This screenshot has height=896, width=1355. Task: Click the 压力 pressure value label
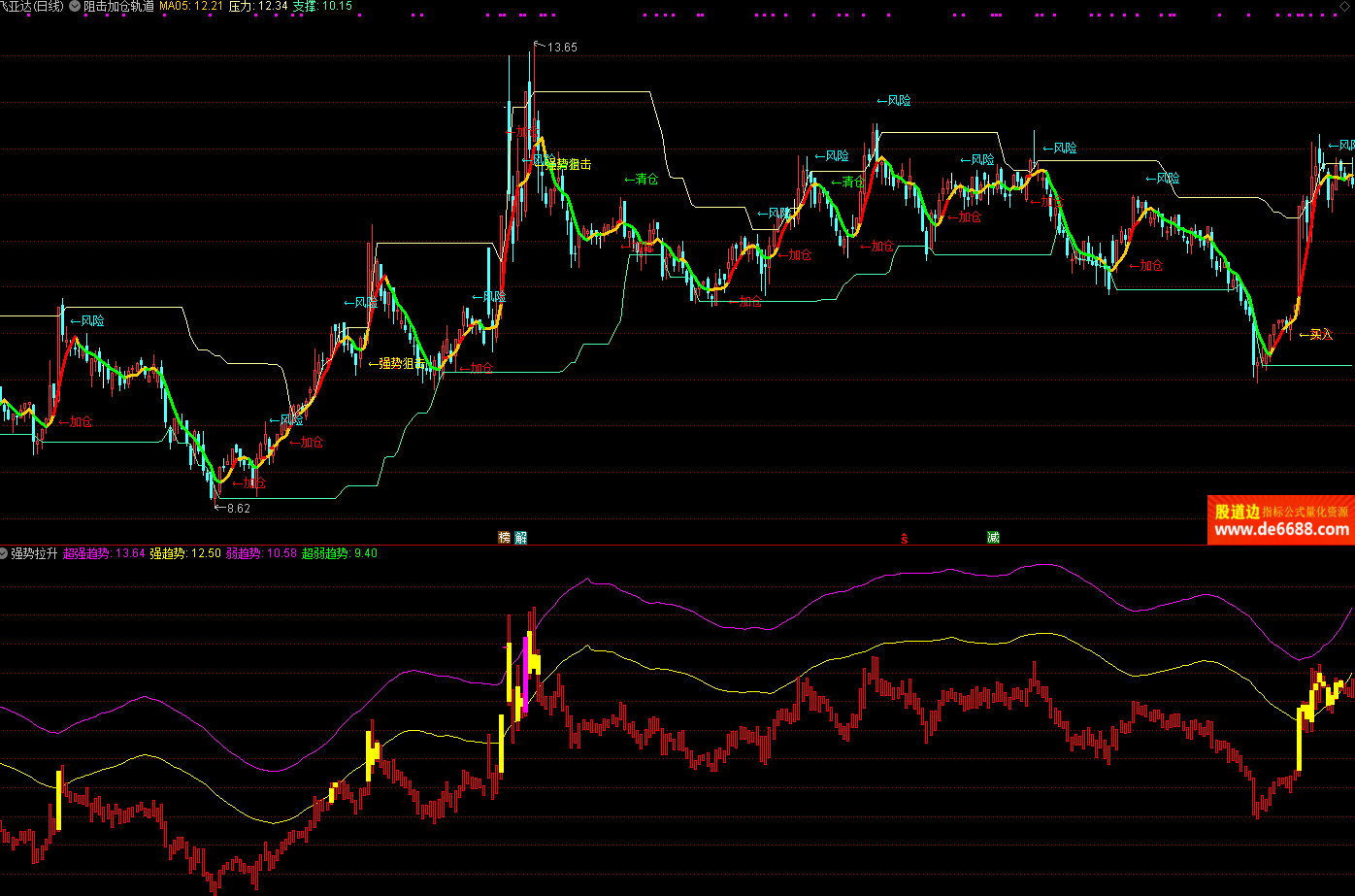coord(257,6)
